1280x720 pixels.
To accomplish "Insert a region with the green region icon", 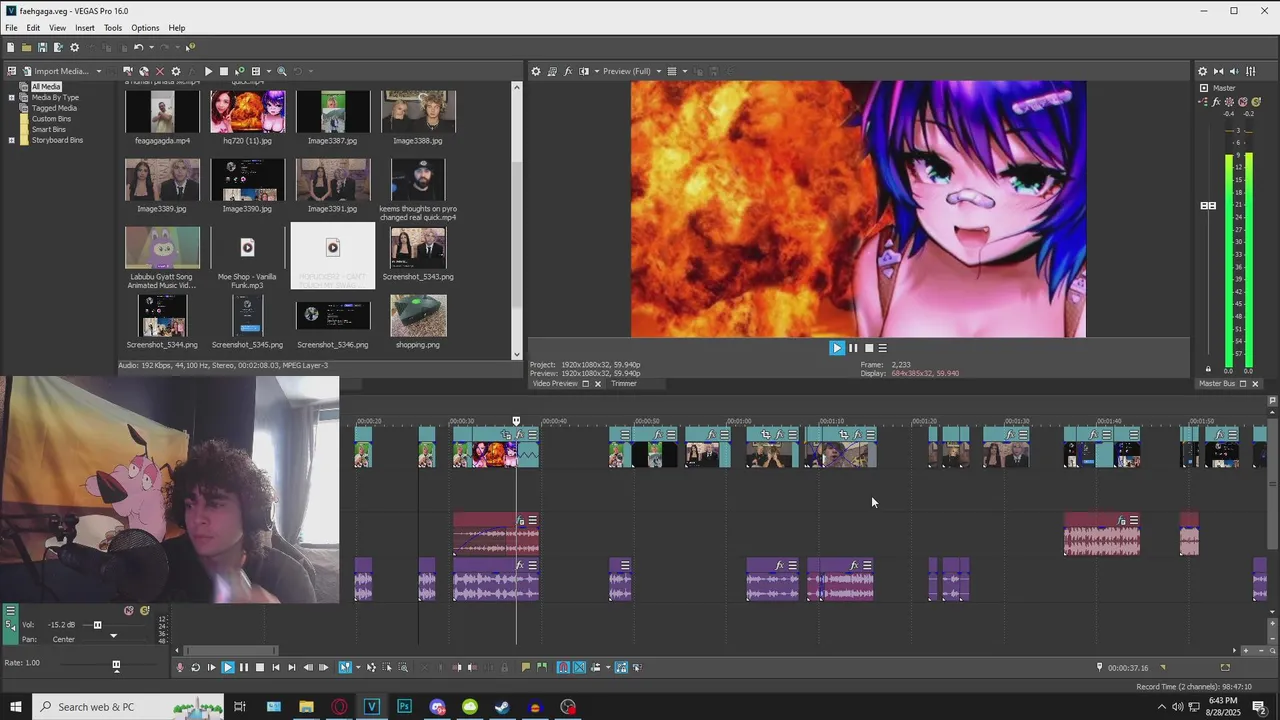I will point(542,667).
